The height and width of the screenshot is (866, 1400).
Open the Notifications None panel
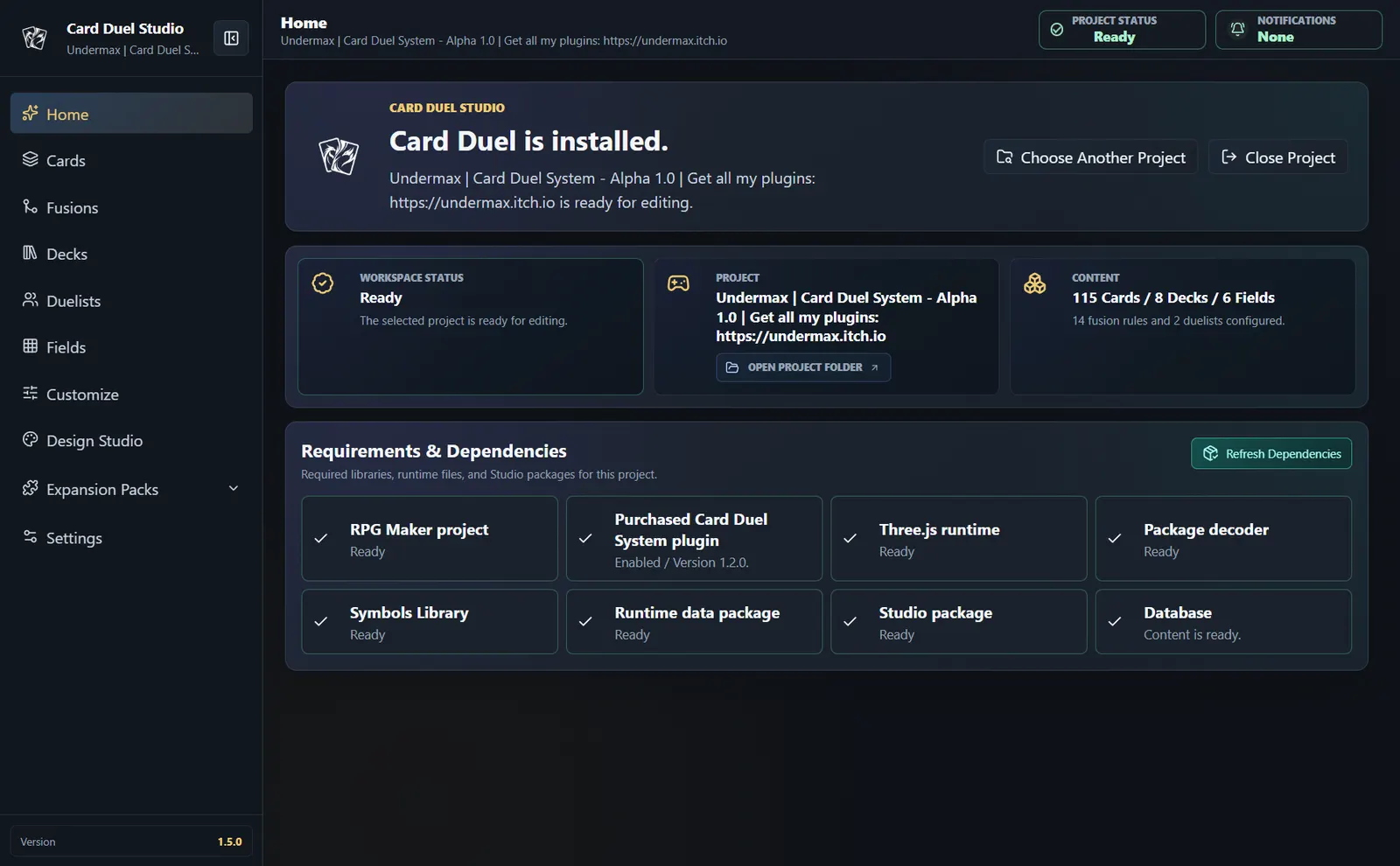click(x=1298, y=30)
